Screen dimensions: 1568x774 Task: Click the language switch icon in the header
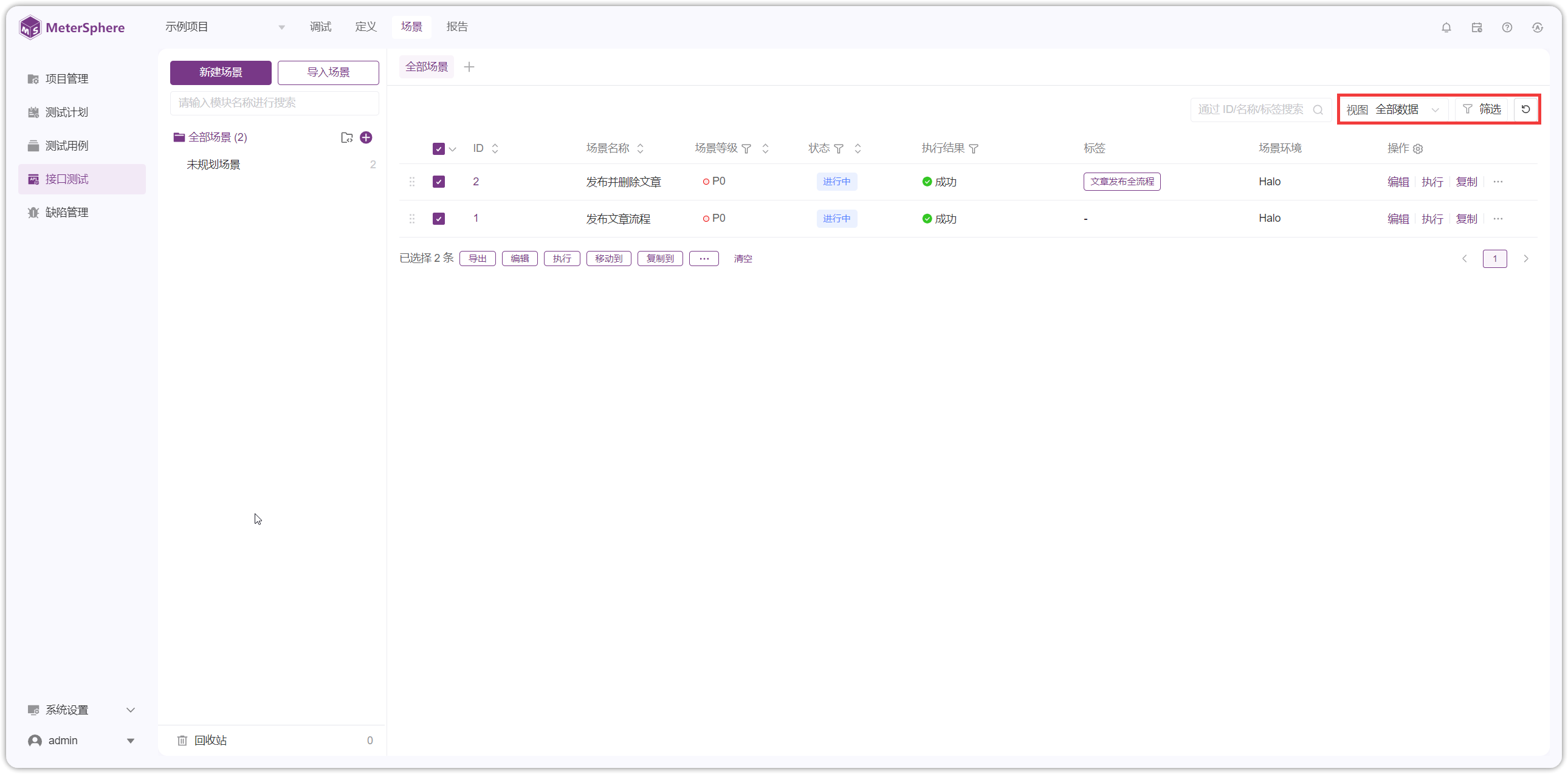click(1538, 27)
